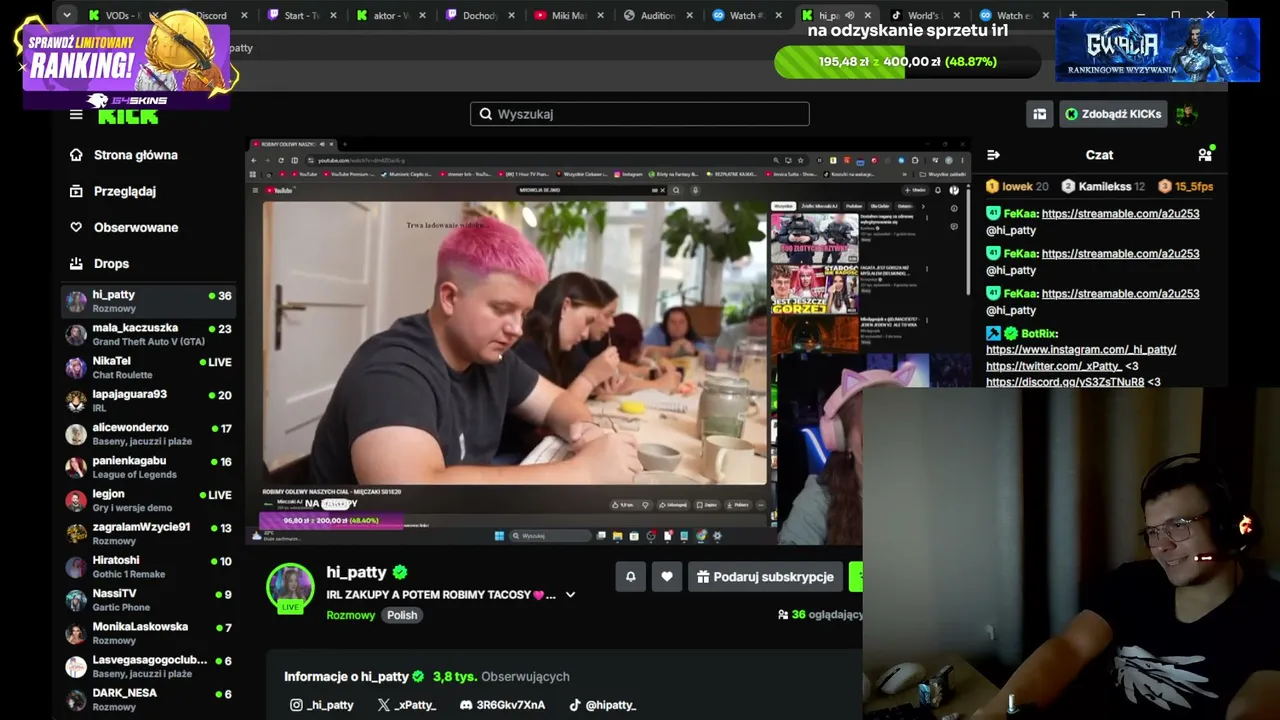The height and width of the screenshot is (720, 1280).
Task: Open BotRix's Discord invite link in chat
Action: [x=1065, y=382]
